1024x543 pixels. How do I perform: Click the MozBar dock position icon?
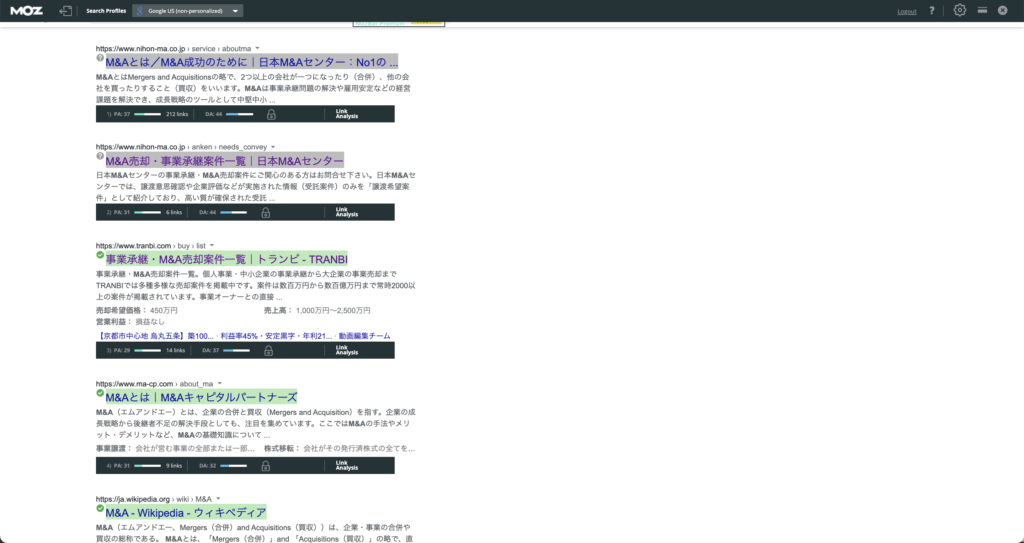[x=982, y=10]
